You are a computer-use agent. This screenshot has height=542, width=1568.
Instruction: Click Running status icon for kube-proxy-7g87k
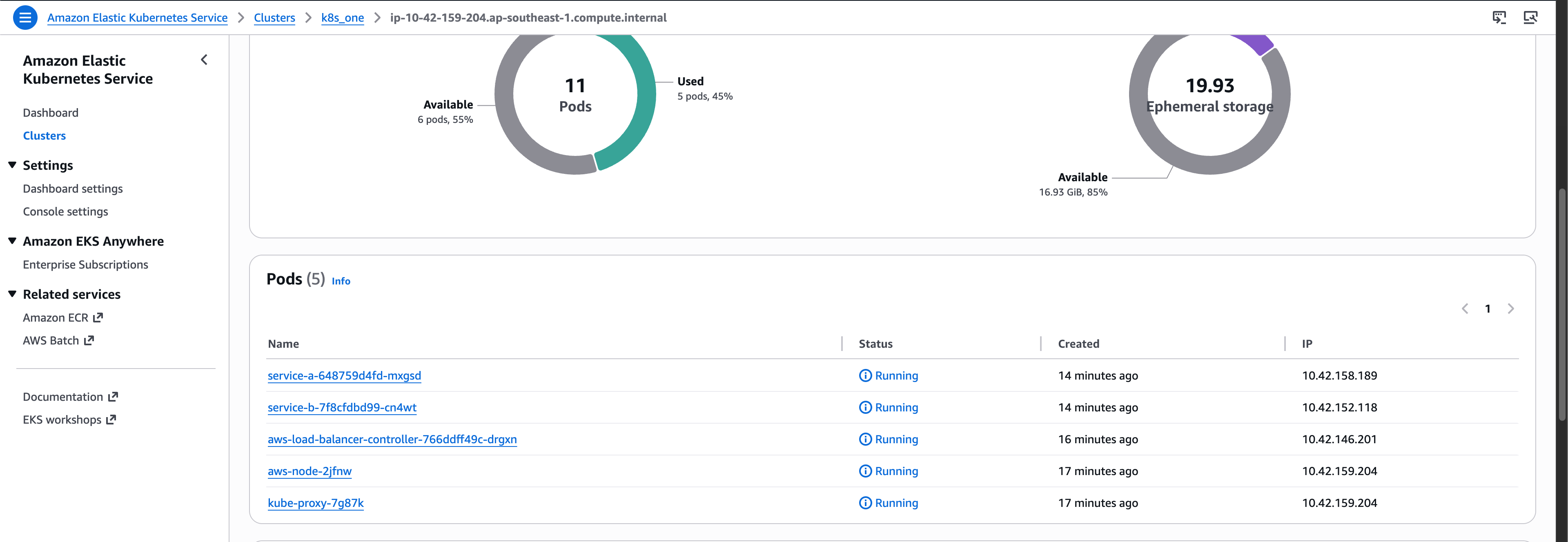pyautogui.click(x=865, y=503)
